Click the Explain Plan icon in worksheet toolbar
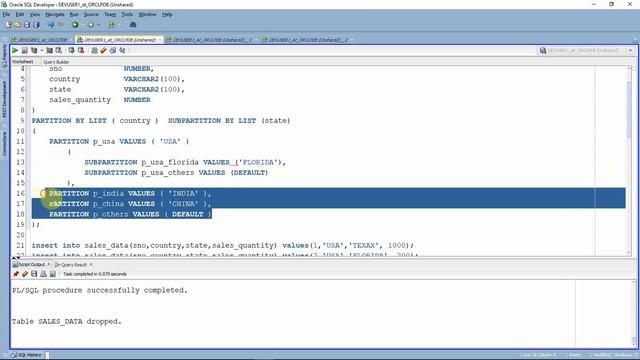 coord(34,51)
